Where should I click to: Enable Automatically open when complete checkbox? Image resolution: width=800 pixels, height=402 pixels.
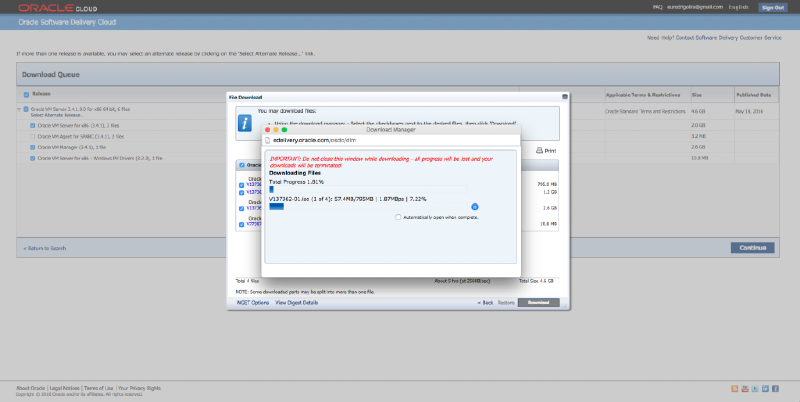point(398,216)
